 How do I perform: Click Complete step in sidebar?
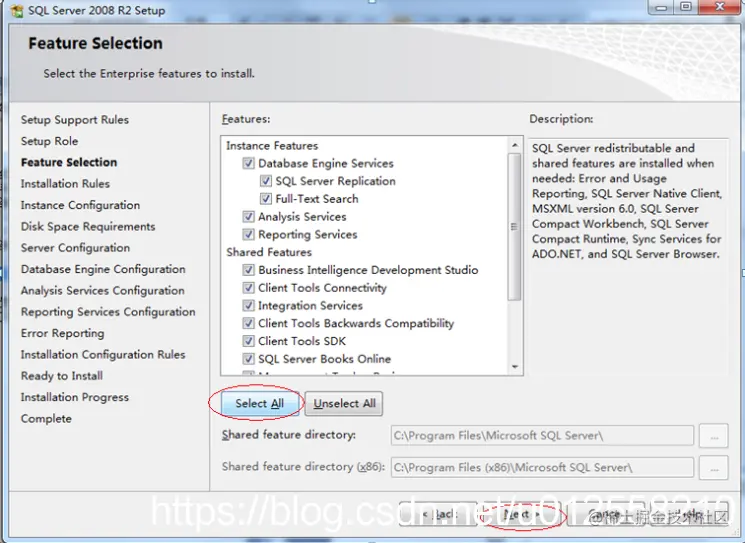(46, 419)
